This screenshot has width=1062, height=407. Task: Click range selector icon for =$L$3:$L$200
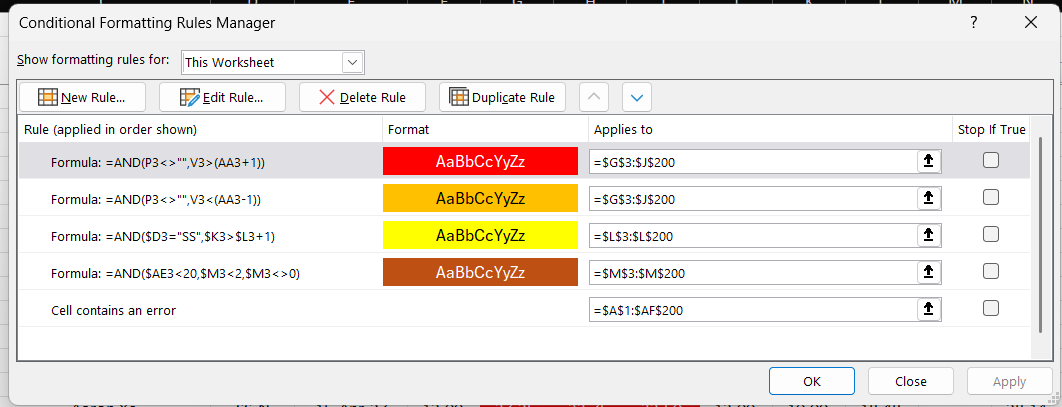point(929,236)
